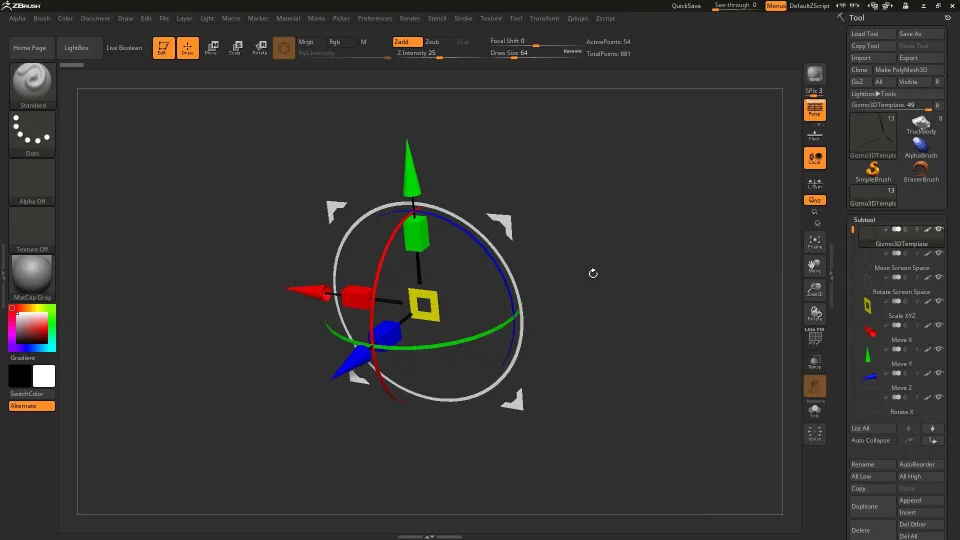This screenshot has width=960, height=540.
Task: Click the Frame view icon
Action: click(x=815, y=241)
